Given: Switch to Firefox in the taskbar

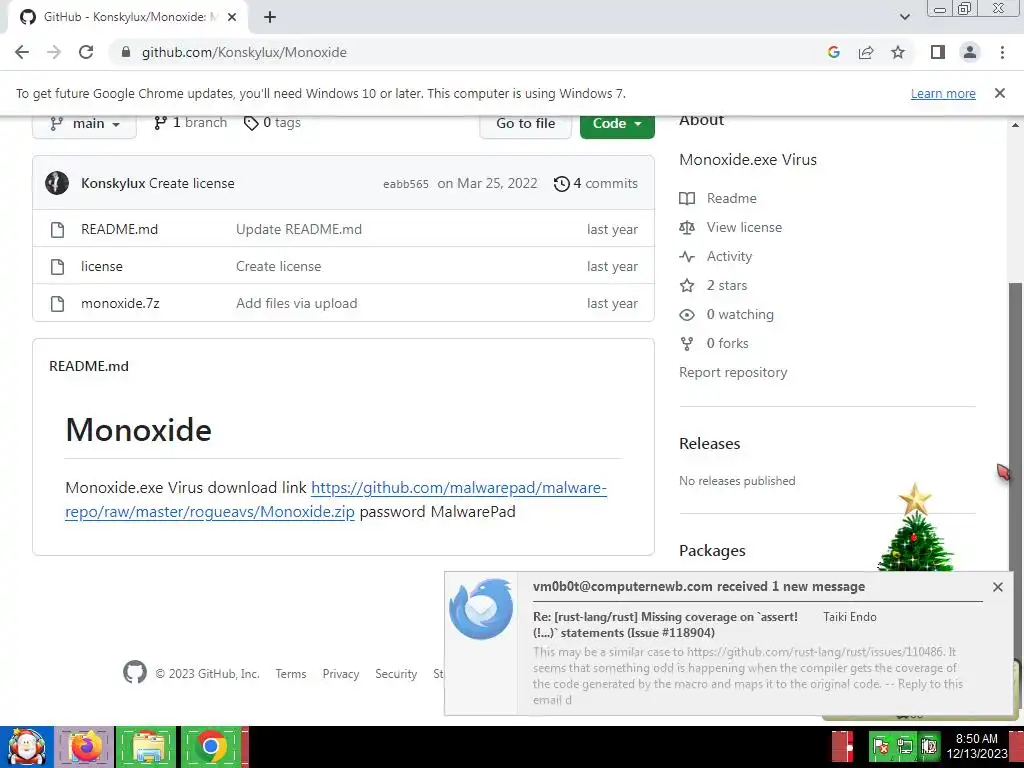Looking at the screenshot, I should [84, 747].
